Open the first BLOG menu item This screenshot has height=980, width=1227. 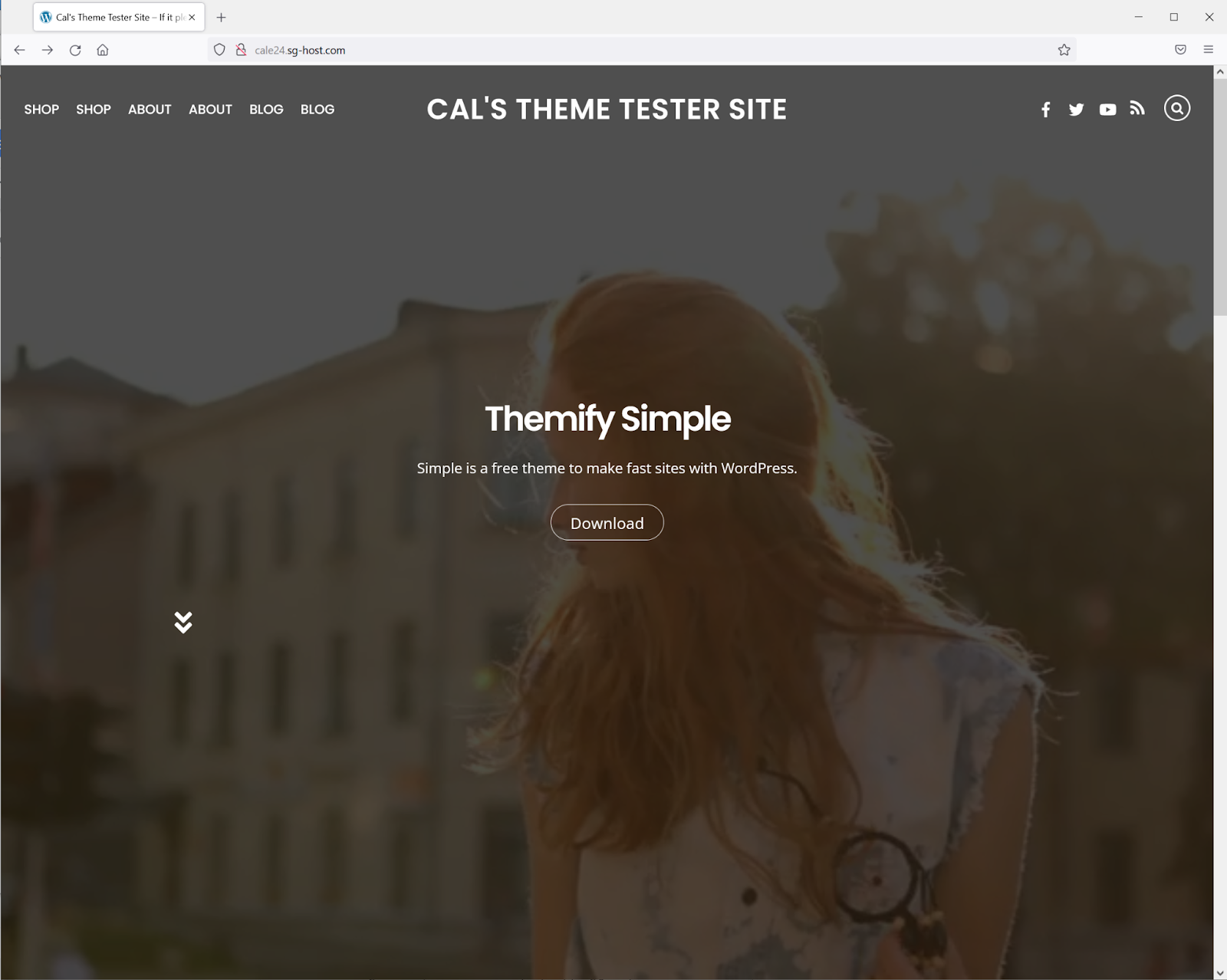(266, 110)
